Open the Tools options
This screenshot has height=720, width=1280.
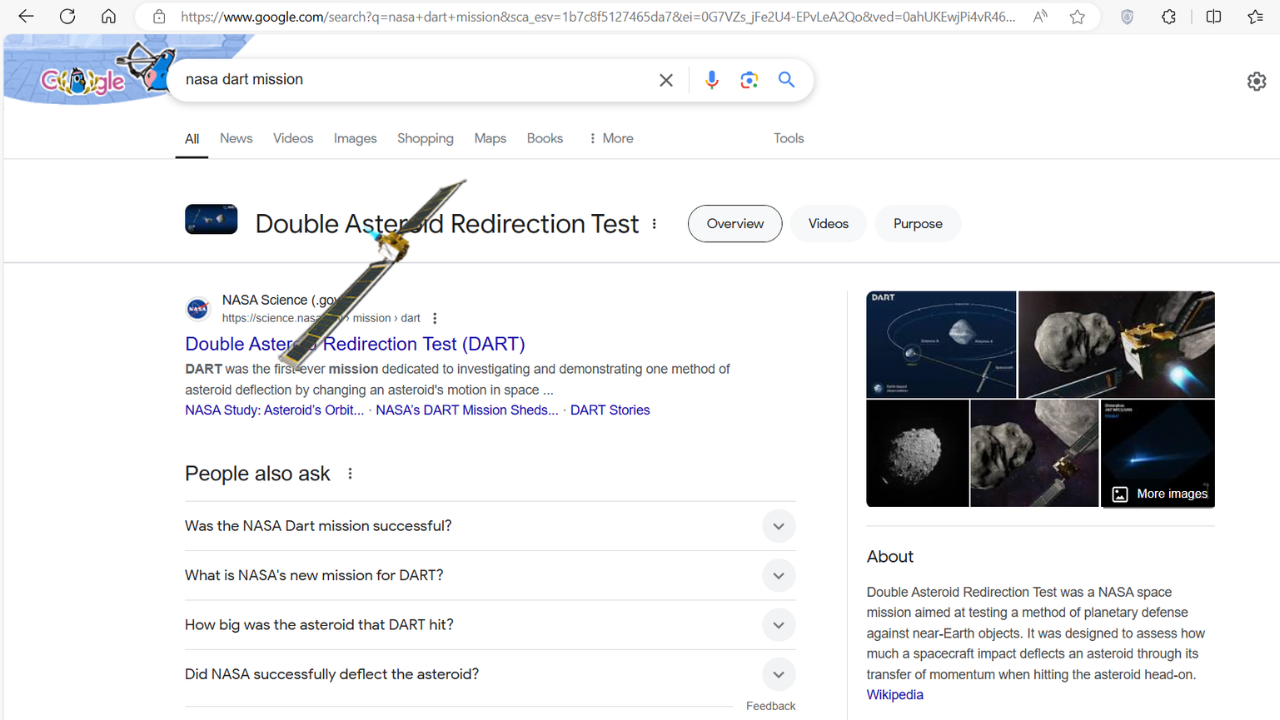789,138
